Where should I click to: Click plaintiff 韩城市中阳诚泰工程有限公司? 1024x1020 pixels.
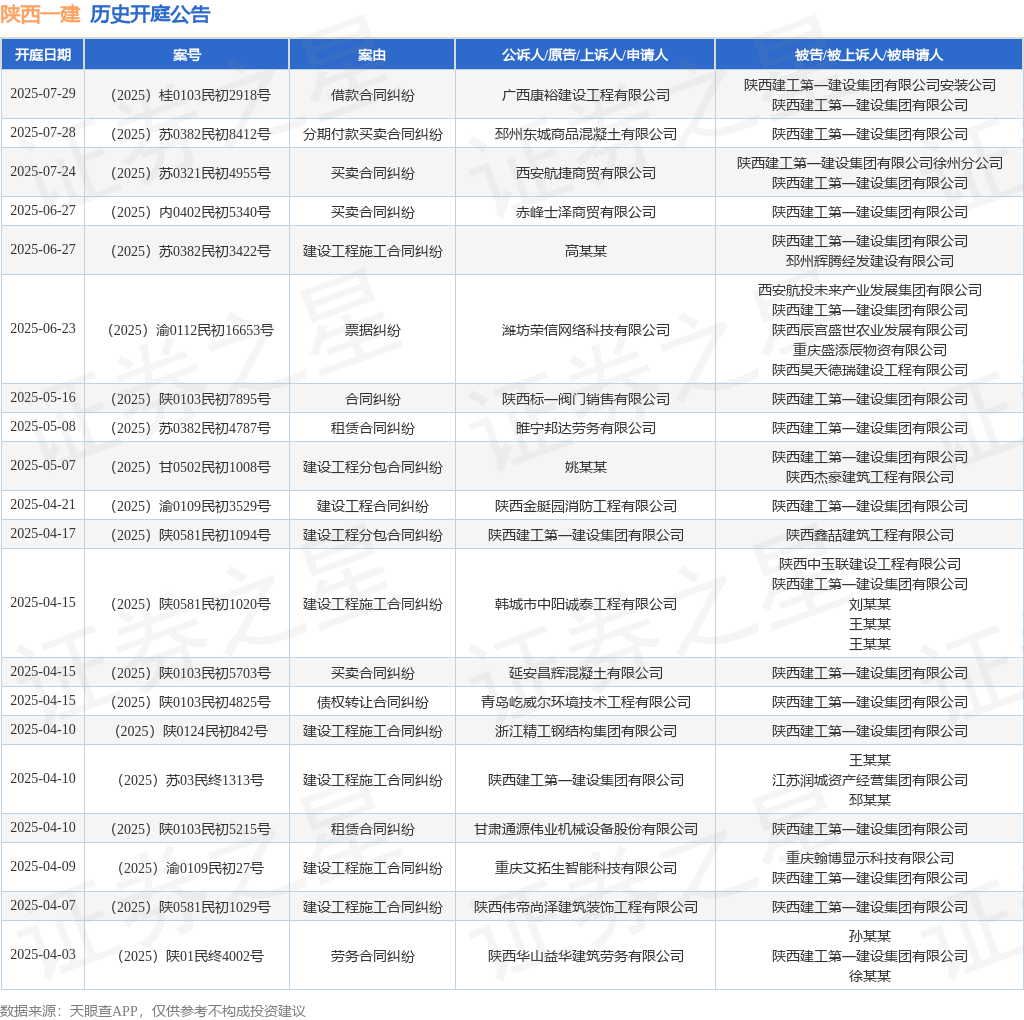(585, 605)
